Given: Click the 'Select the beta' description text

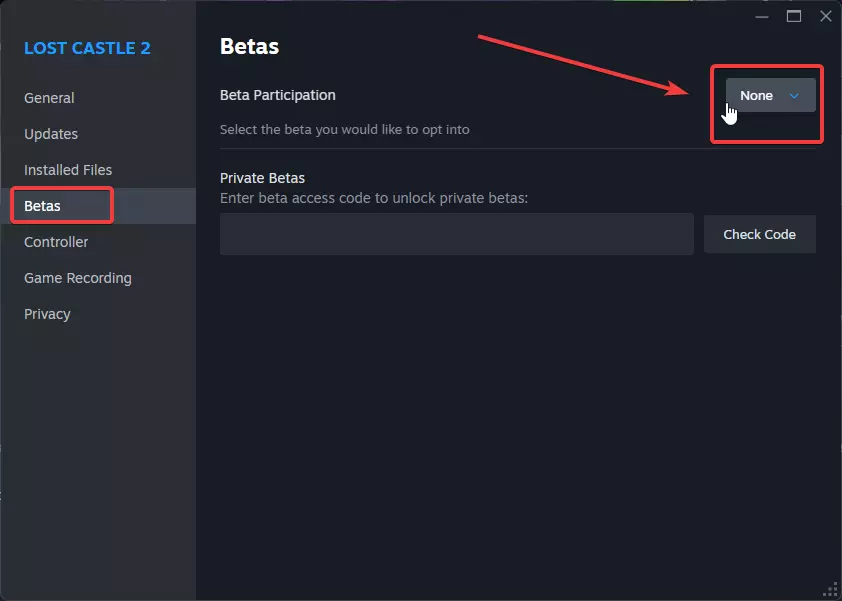Looking at the screenshot, I should 344,129.
